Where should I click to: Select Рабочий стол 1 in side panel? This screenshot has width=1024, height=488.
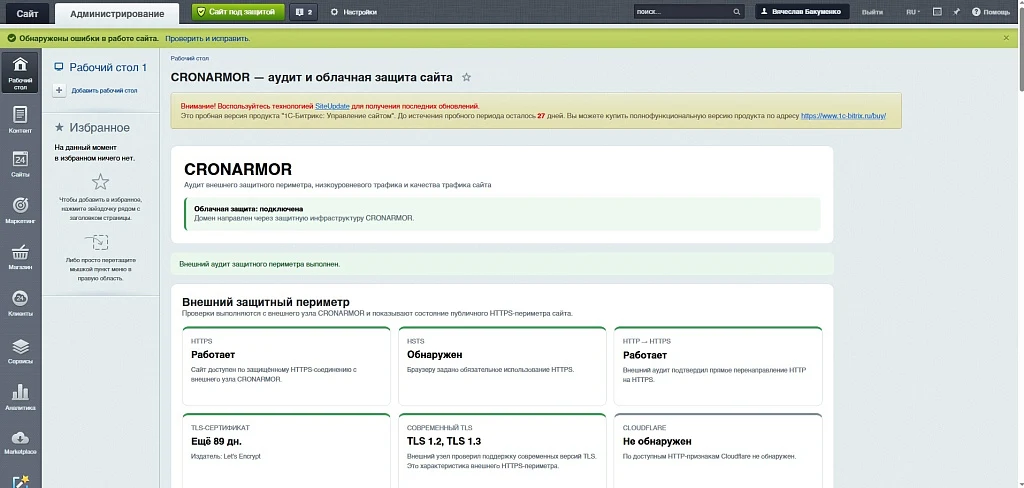(101, 67)
